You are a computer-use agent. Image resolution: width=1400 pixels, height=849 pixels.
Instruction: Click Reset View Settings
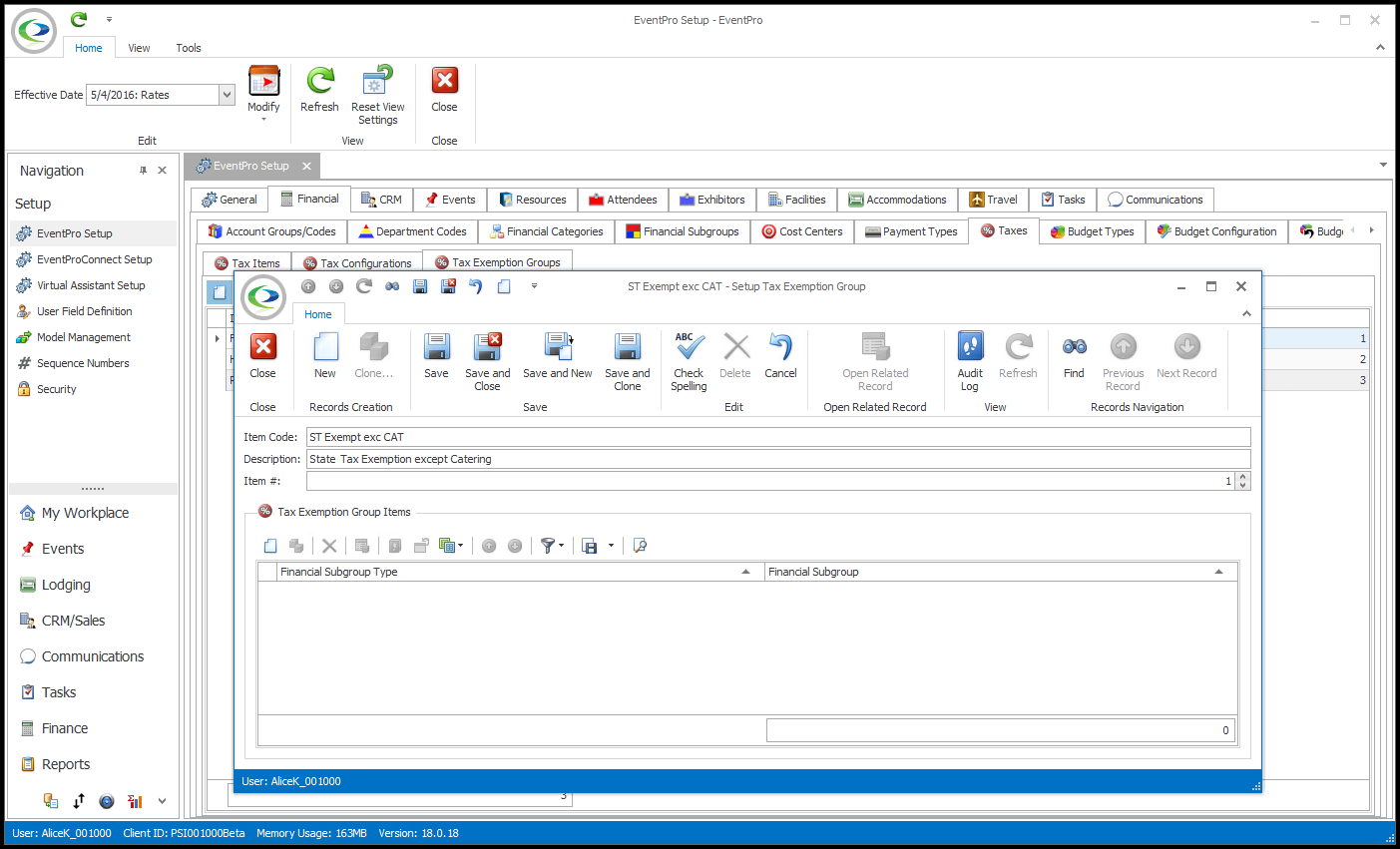click(x=378, y=96)
